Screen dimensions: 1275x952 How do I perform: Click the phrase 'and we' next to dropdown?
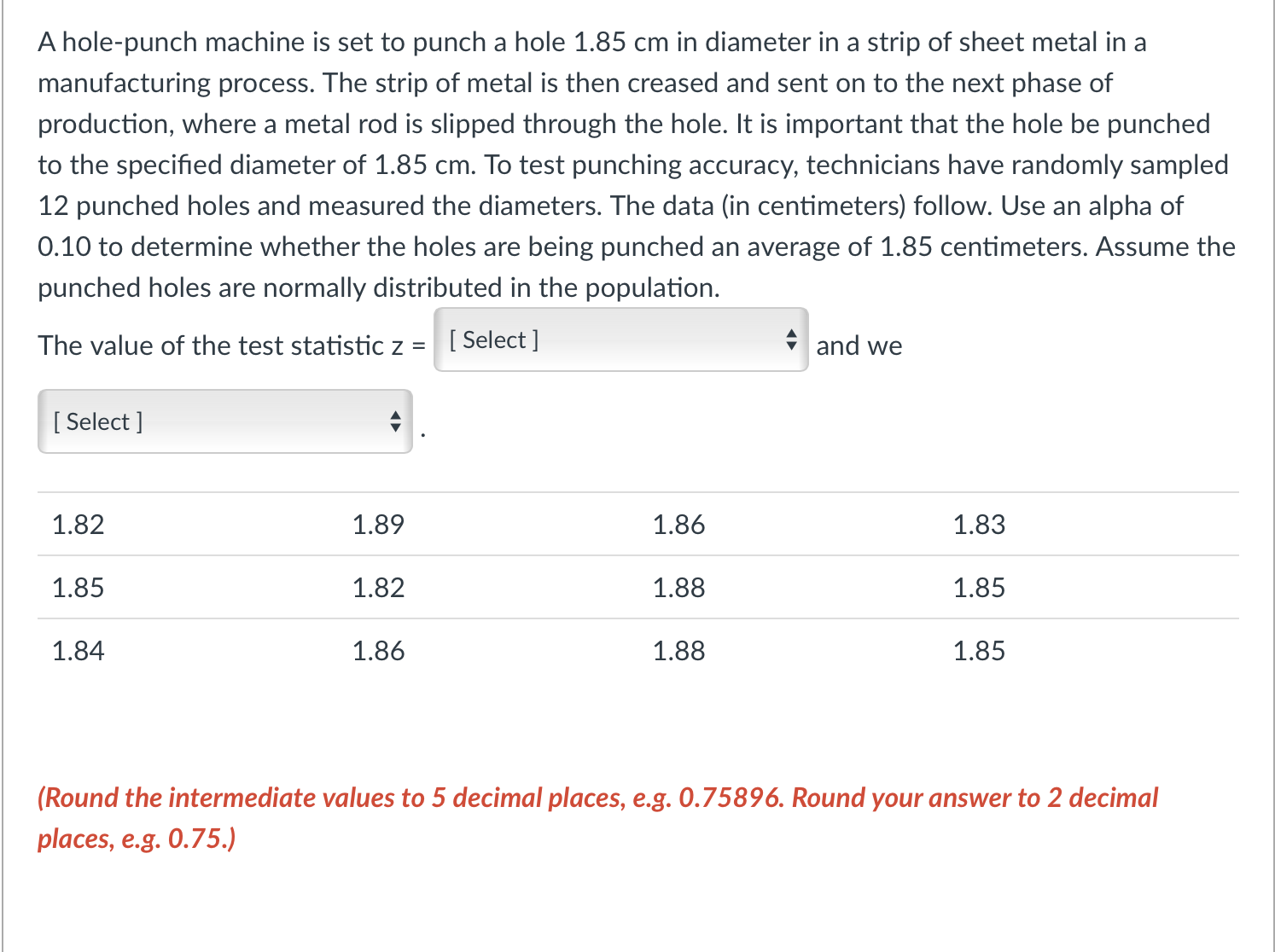(x=859, y=345)
